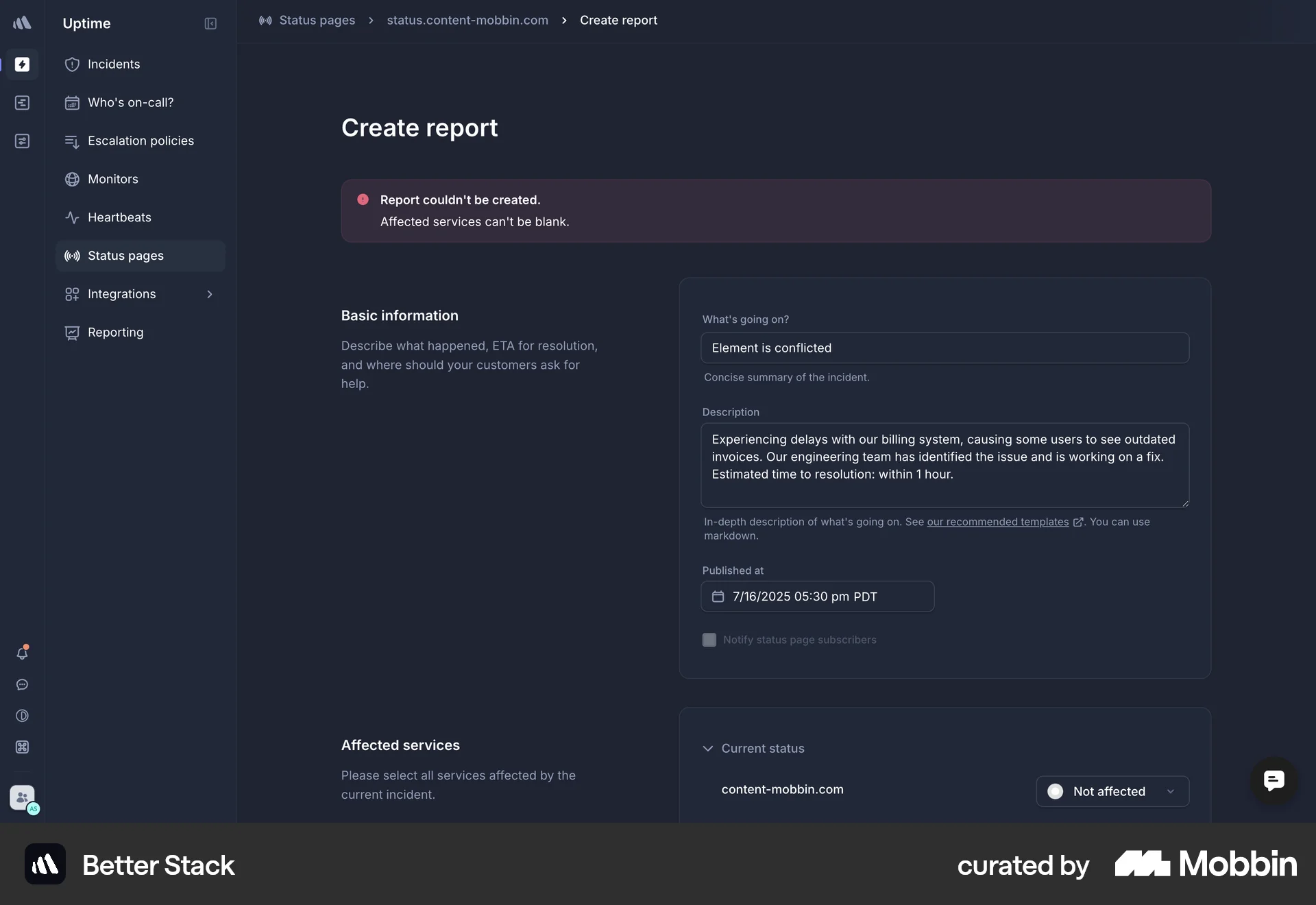Open the Who's on-call calendar icon
The height and width of the screenshot is (905, 1316).
click(x=72, y=102)
